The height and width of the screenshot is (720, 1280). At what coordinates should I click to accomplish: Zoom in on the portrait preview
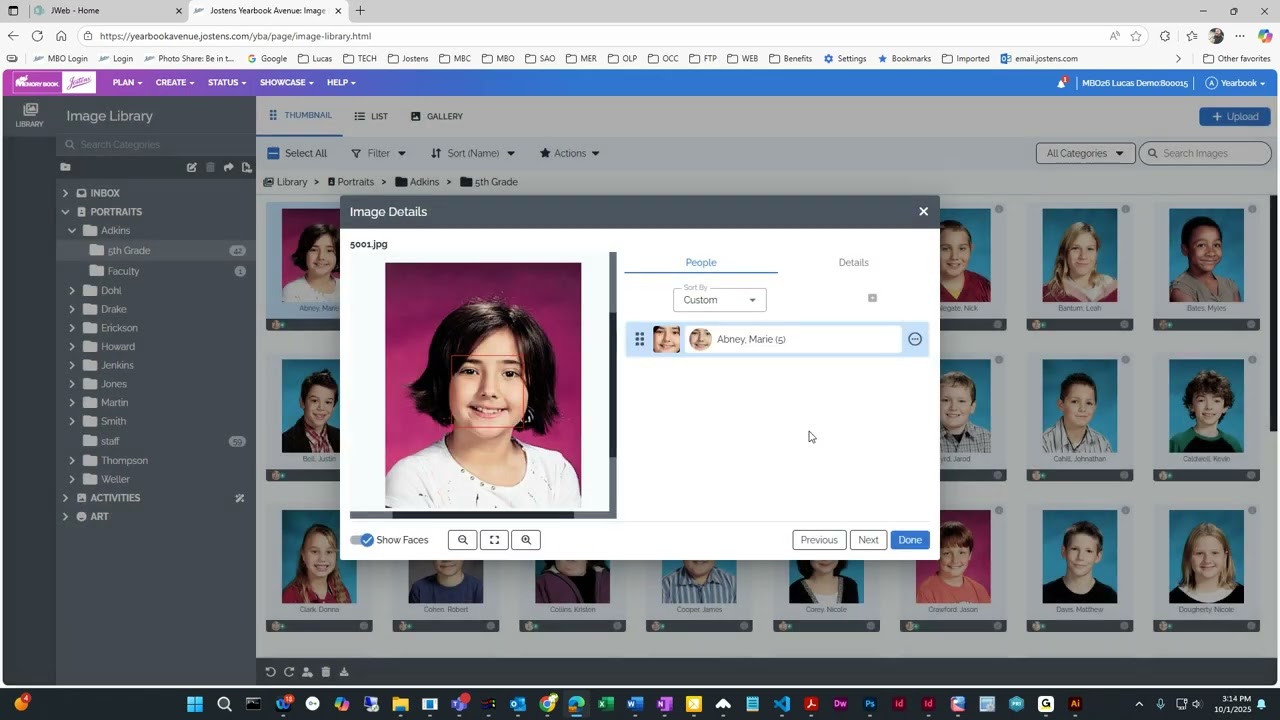tap(526, 540)
